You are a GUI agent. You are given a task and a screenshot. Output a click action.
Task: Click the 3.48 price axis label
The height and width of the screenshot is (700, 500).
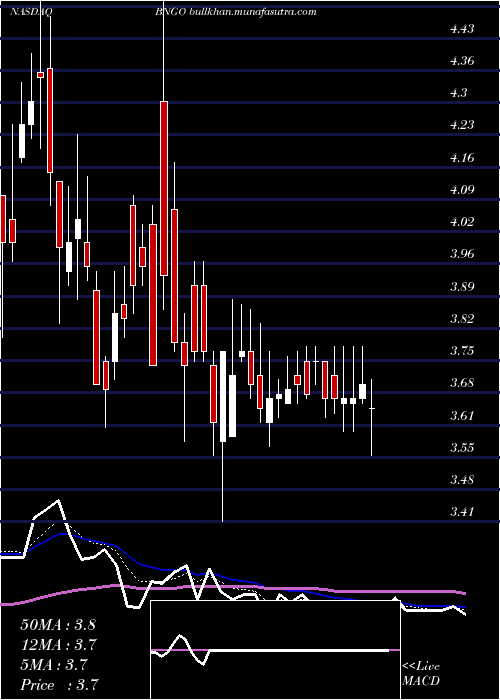tap(462, 480)
